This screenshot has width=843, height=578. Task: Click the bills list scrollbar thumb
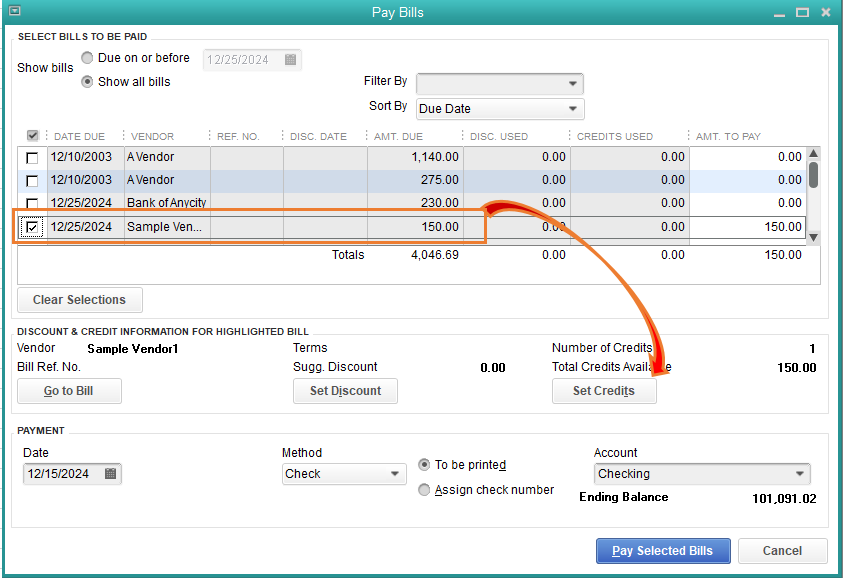tap(814, 175)
